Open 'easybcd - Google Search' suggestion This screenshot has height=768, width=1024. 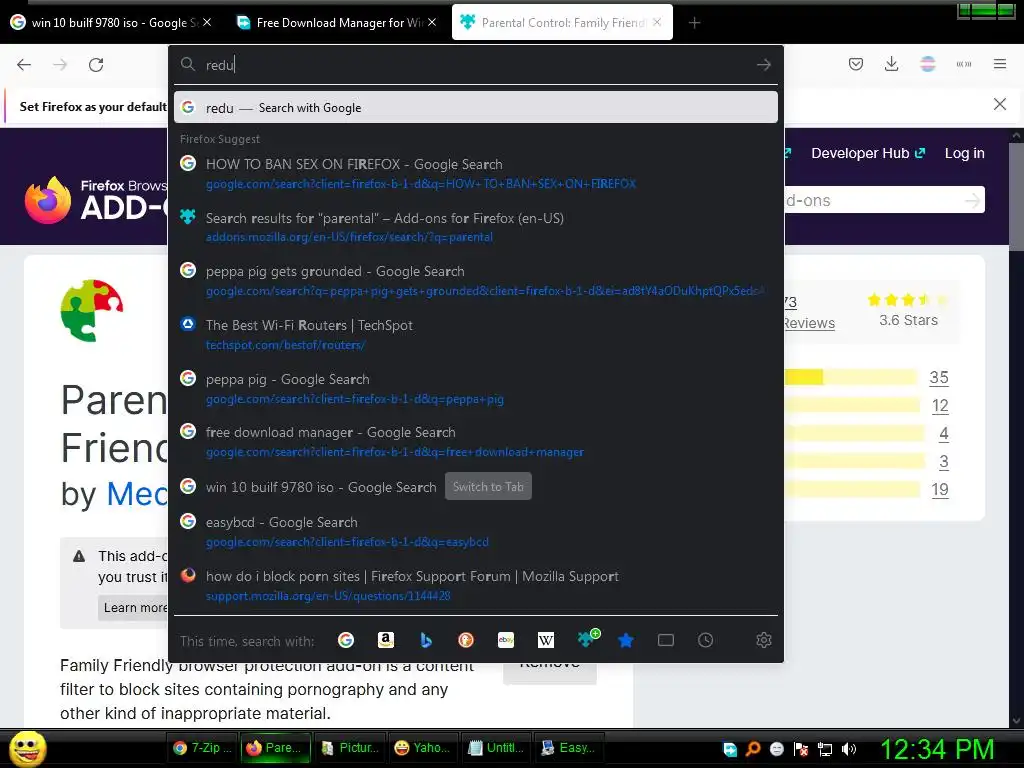pyautogui.click(x=475, y=532)
